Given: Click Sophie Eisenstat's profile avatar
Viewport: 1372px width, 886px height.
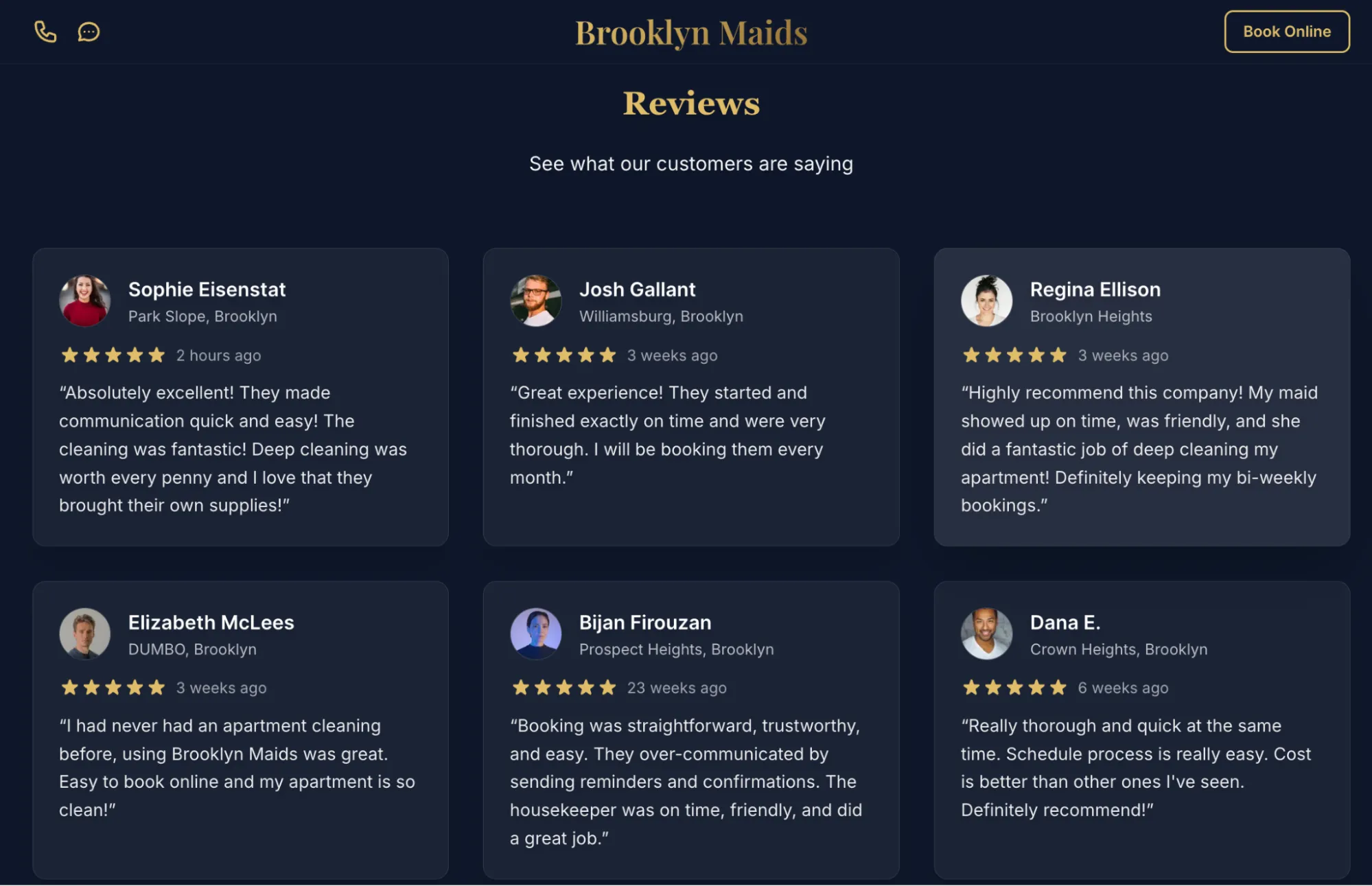Looking at the screenshot, I should point(84,301).
